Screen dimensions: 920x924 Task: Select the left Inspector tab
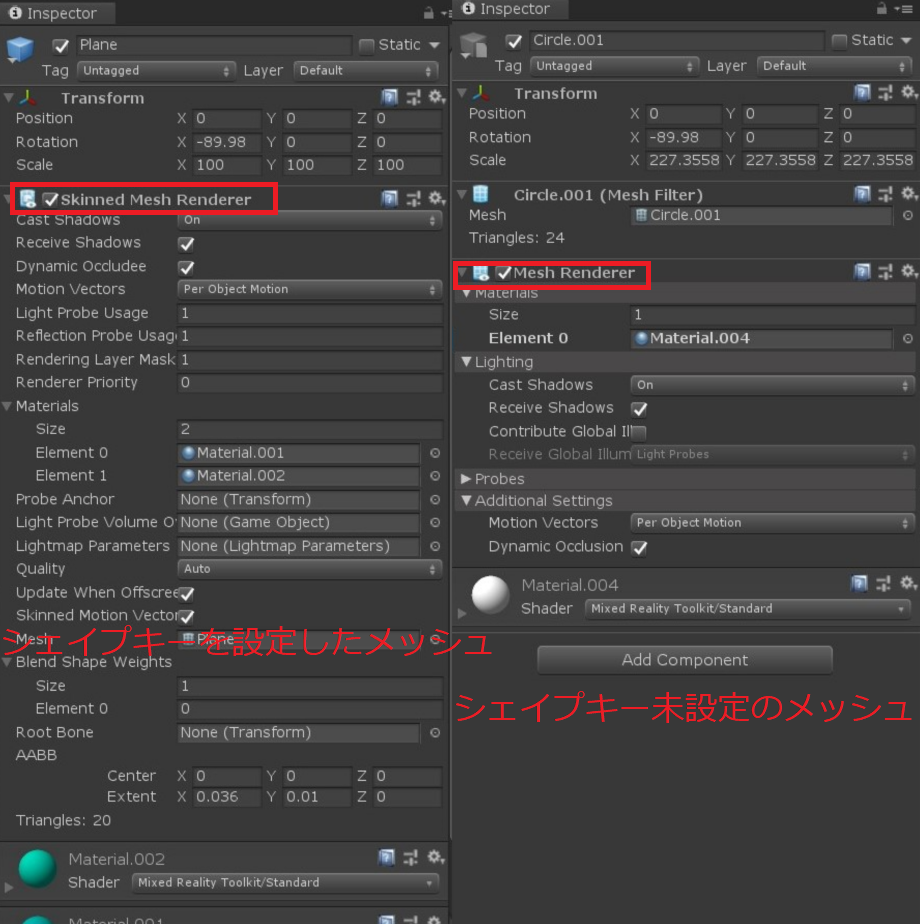(57, 13)
